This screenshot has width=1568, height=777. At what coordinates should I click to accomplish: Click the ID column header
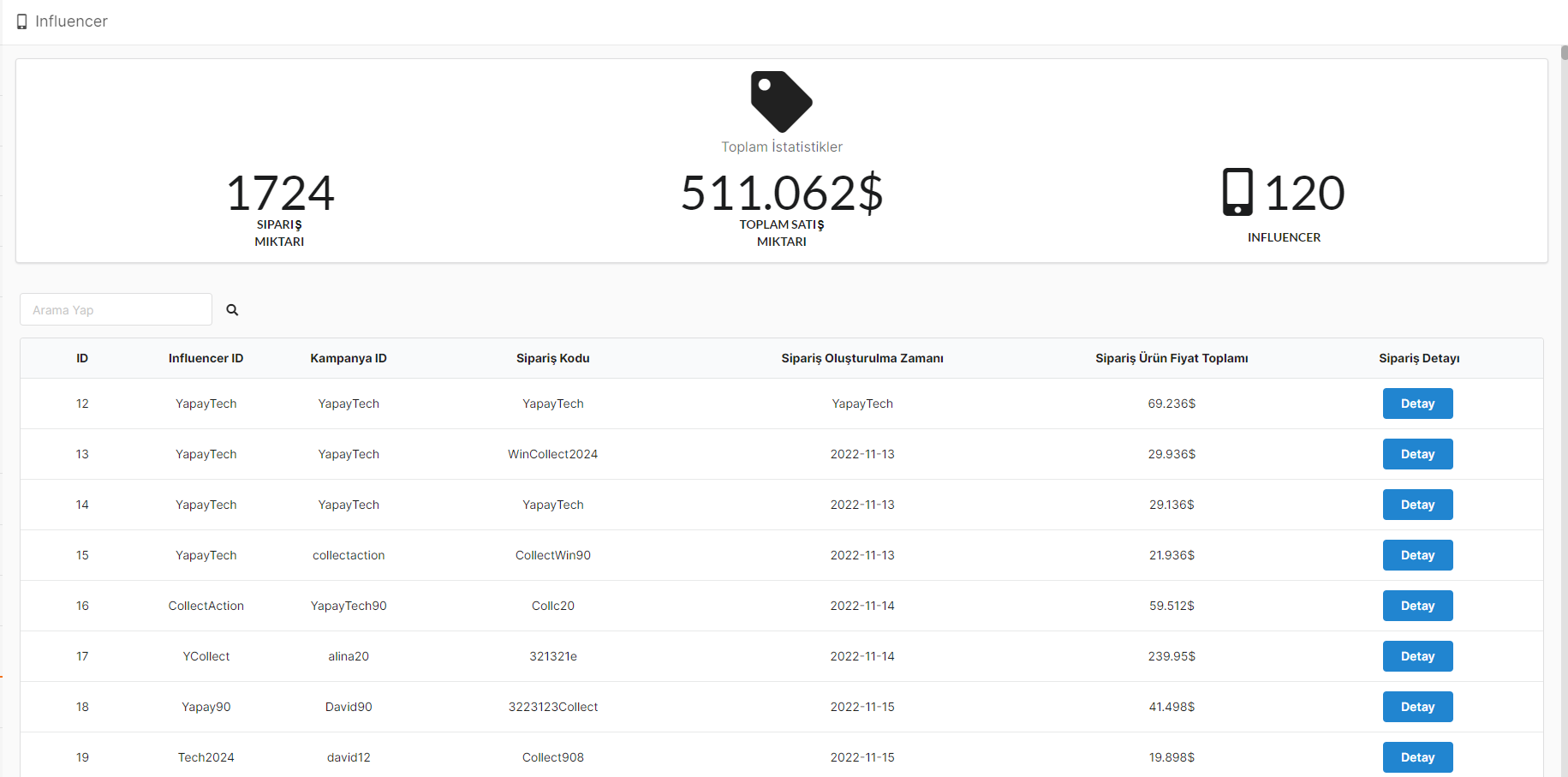click(x=82, y=358)
